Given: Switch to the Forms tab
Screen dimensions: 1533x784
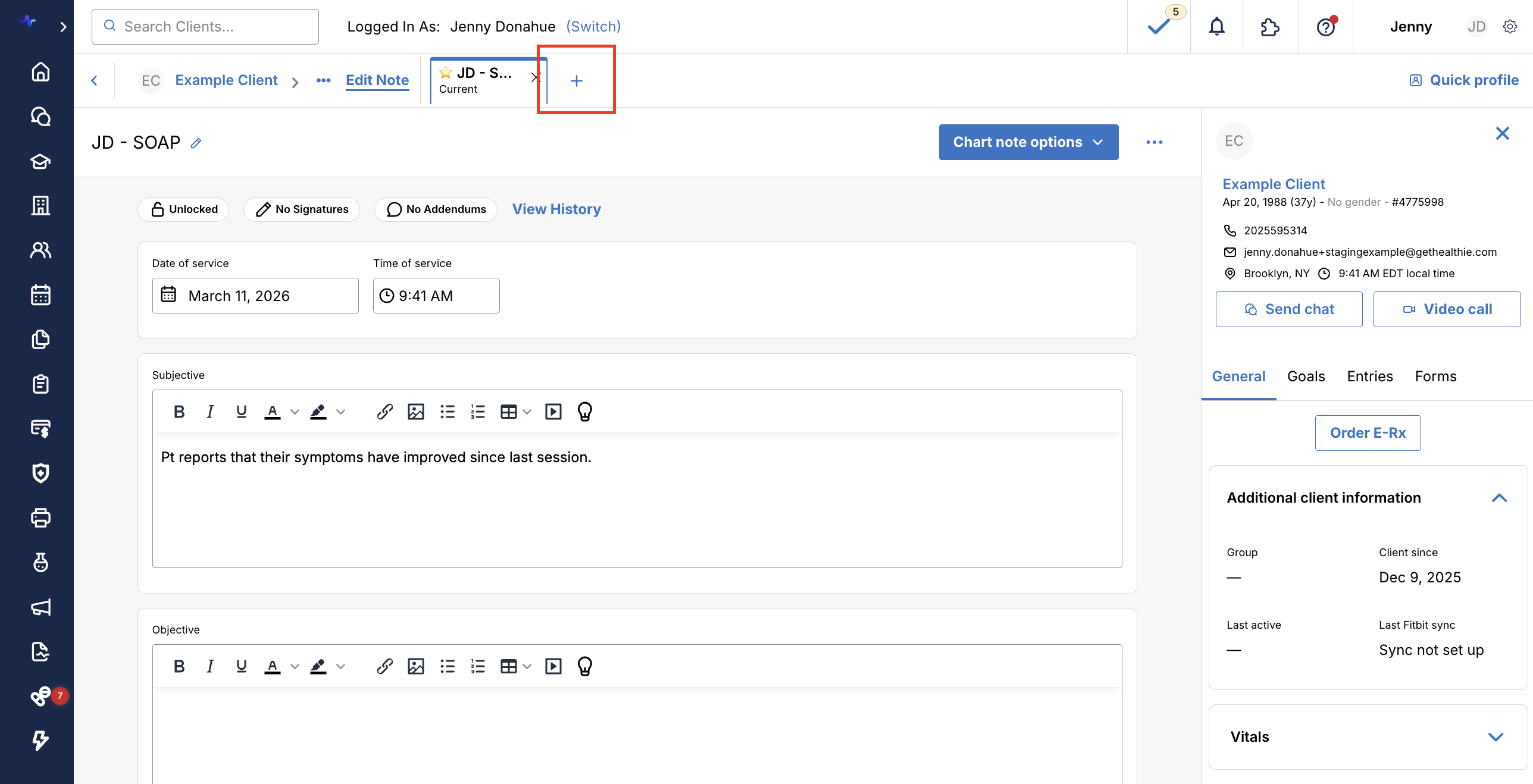Looking at the screenshot, I should point(1435,377).
